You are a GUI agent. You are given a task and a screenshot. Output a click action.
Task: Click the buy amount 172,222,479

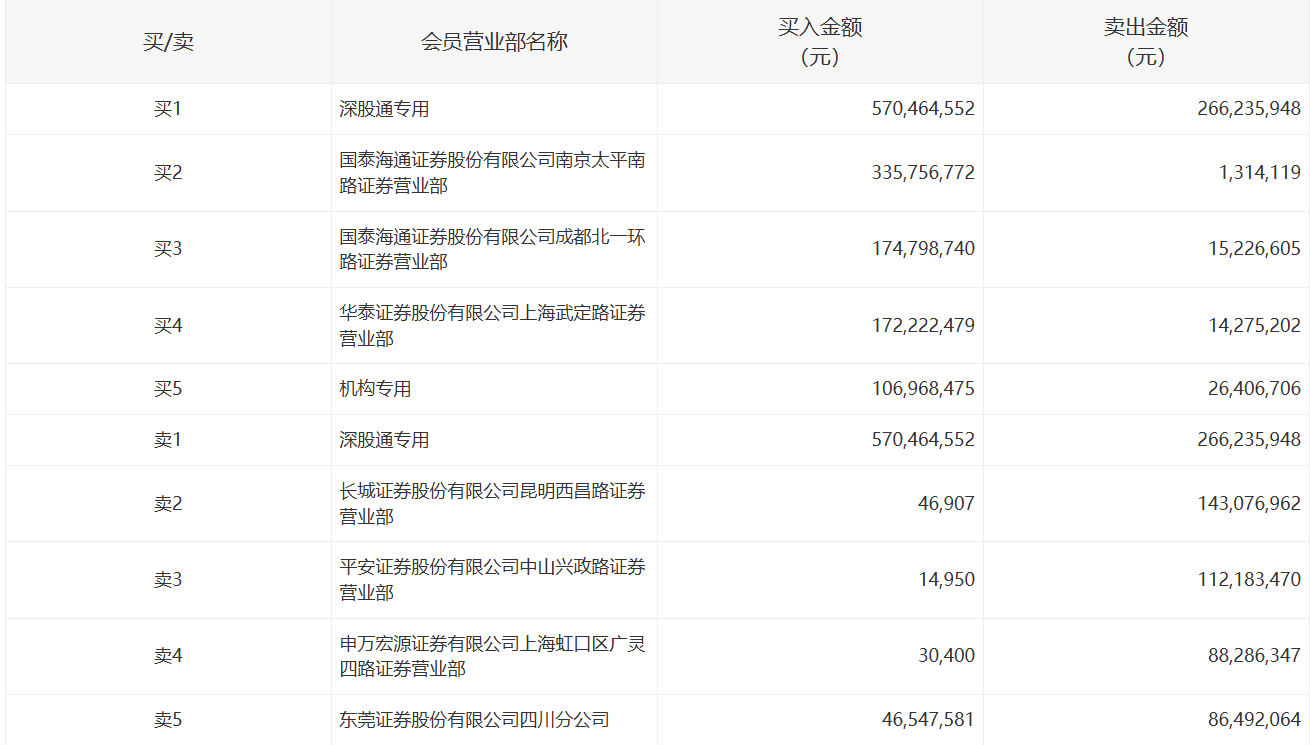[x=923, y=326]
